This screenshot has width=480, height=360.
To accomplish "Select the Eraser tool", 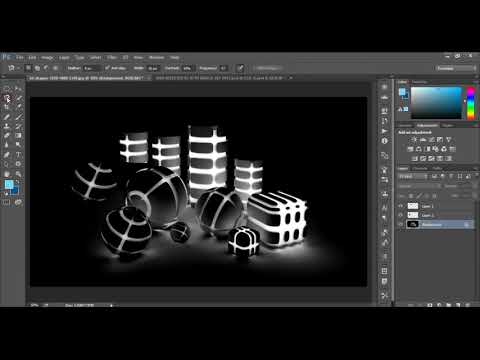I will pos(7,136).
